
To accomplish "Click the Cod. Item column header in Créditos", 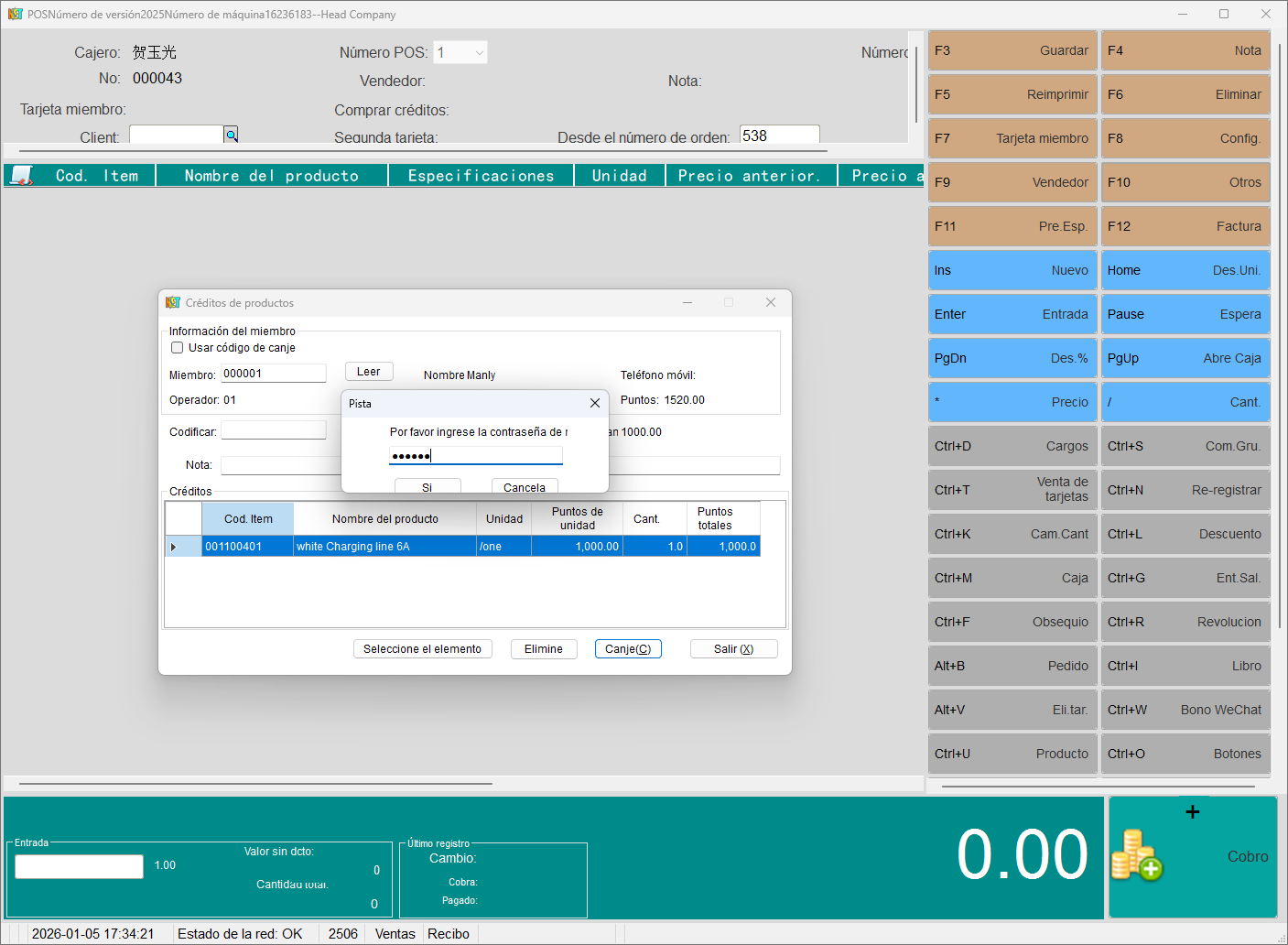I will (248, 519).
